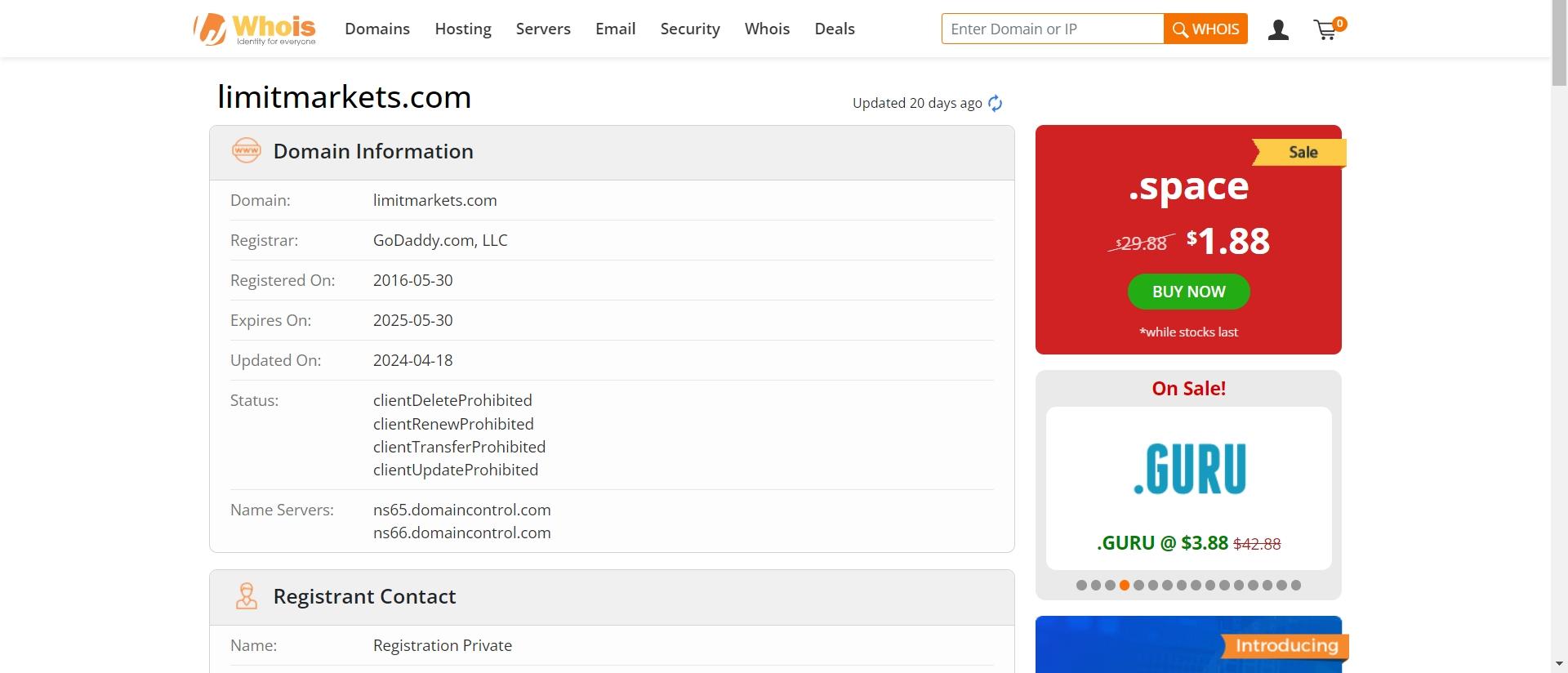This screenshot has height=673, width=1568.
Task: Click the limitmarkets.com page title
Action: (344, 97)
